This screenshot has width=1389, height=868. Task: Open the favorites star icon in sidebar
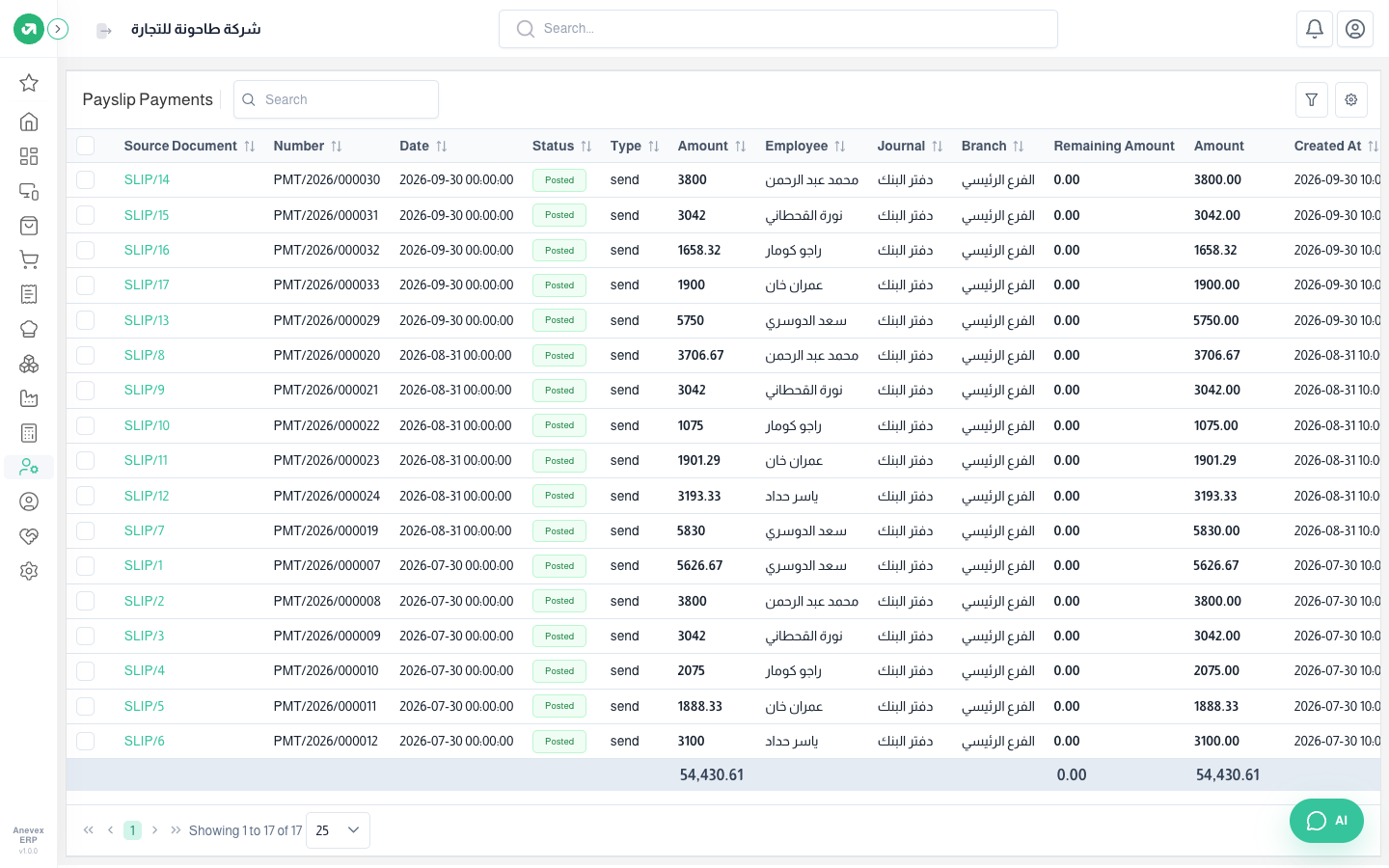(x=29, y=83)
